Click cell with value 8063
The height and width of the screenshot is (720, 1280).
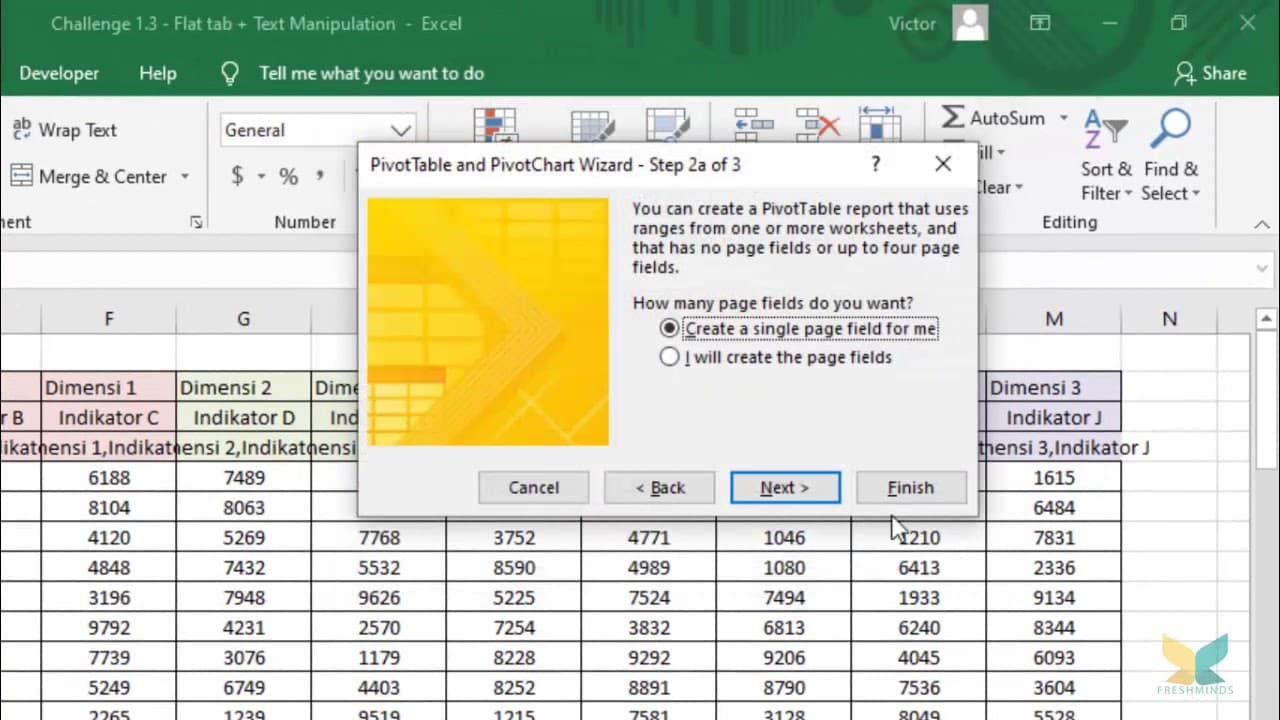click(x=244, y=508)
